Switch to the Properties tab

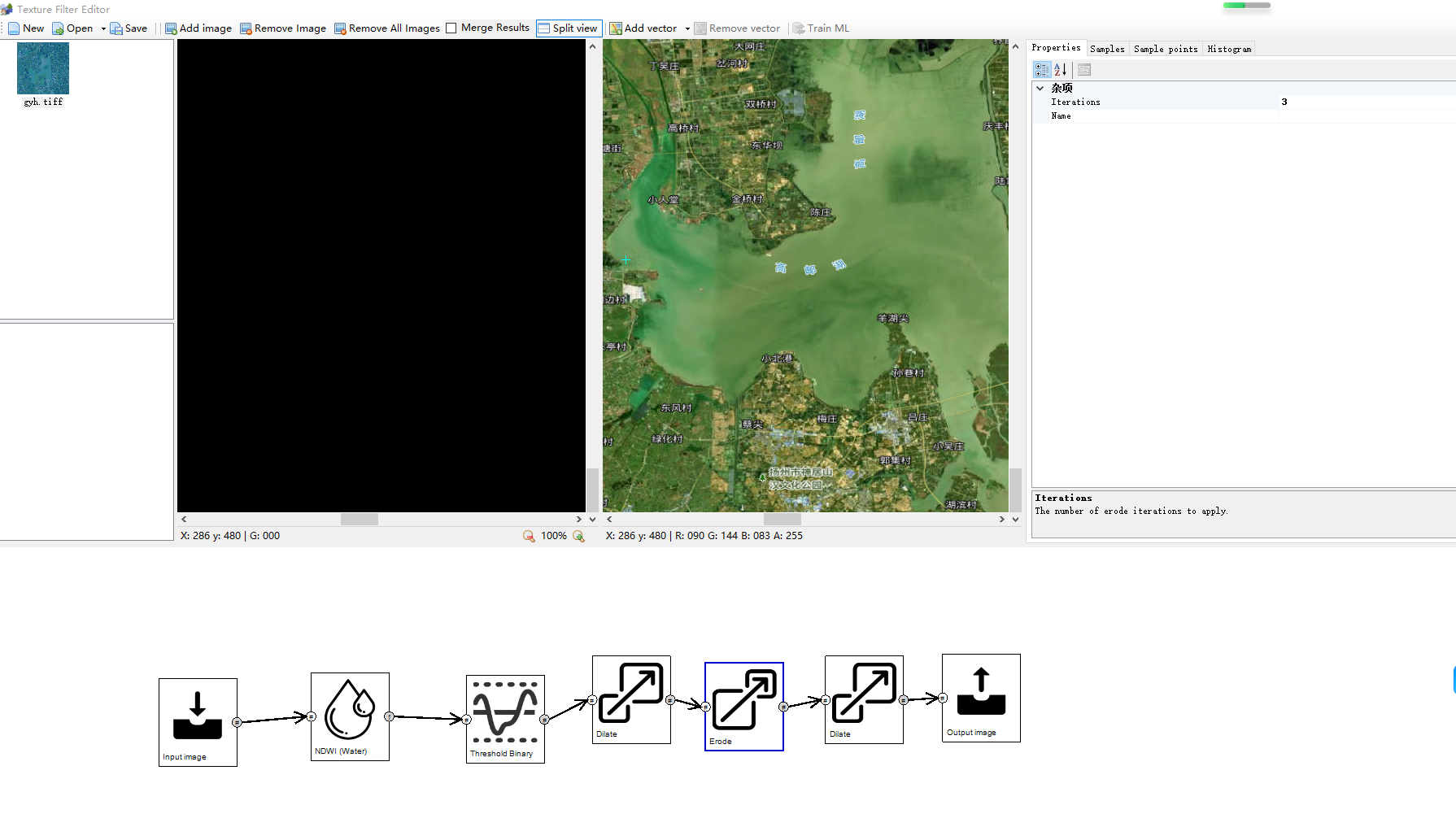tap(1056, 48)
